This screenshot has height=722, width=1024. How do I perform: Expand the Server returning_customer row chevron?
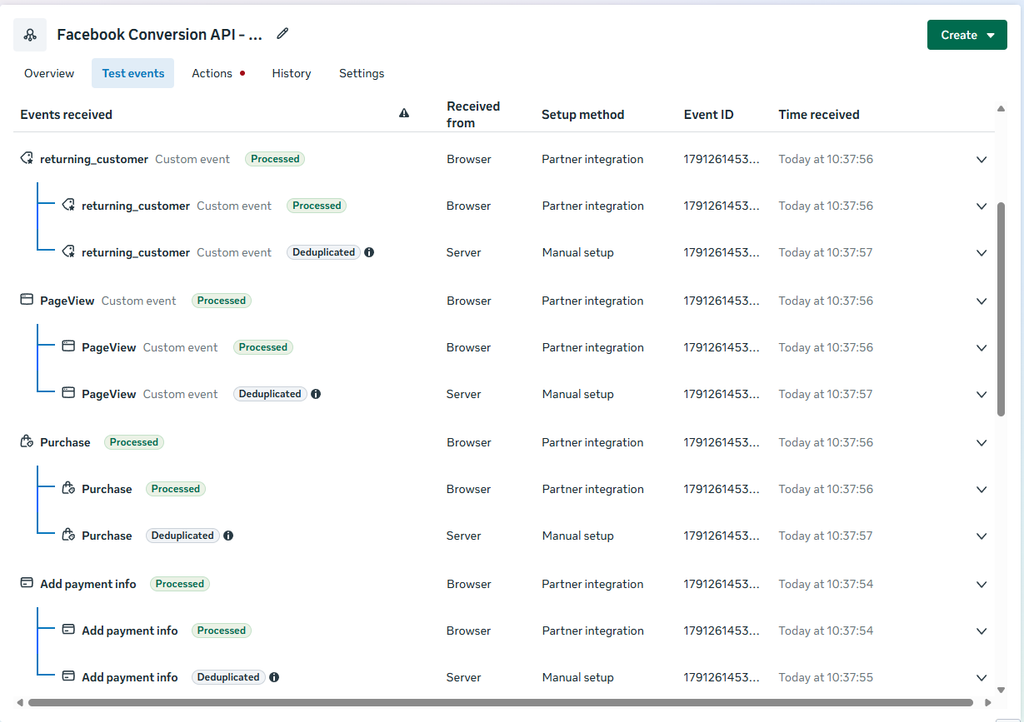[981, 253]
